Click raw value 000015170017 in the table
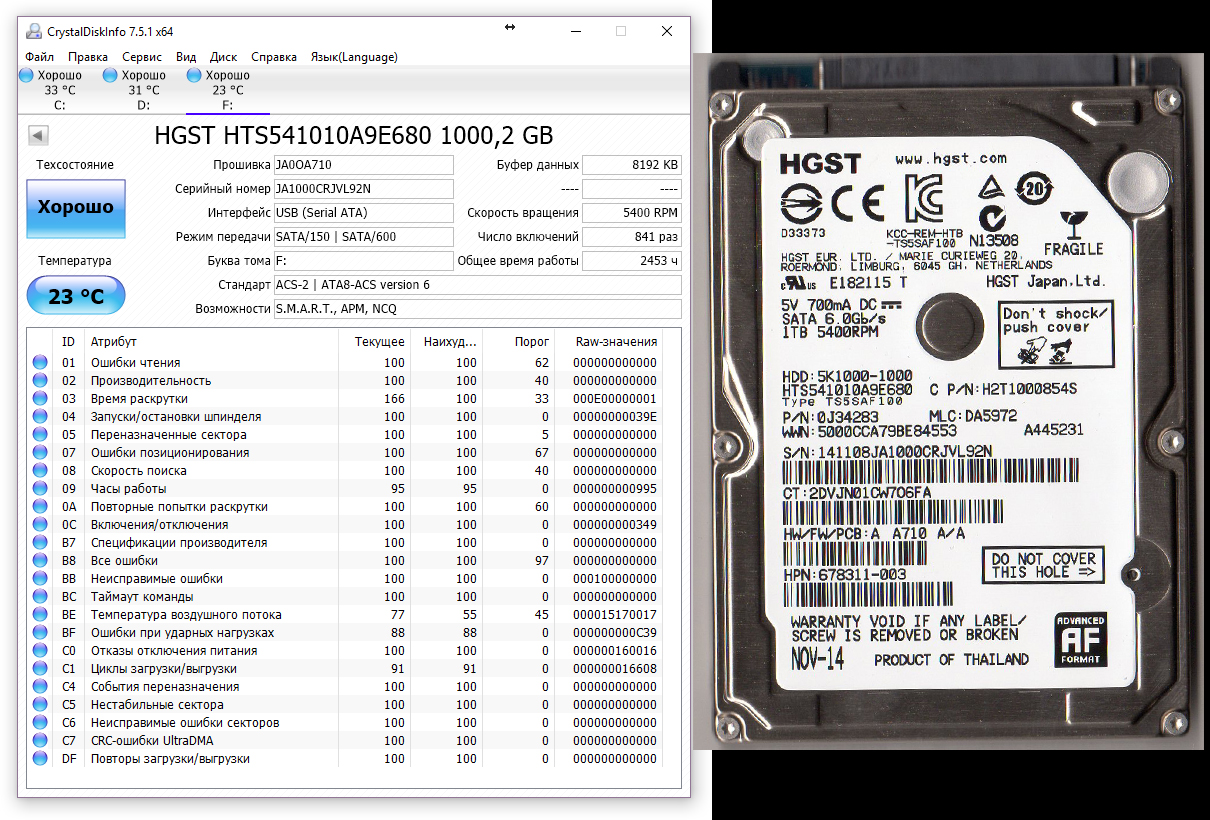 click(615, 615)
